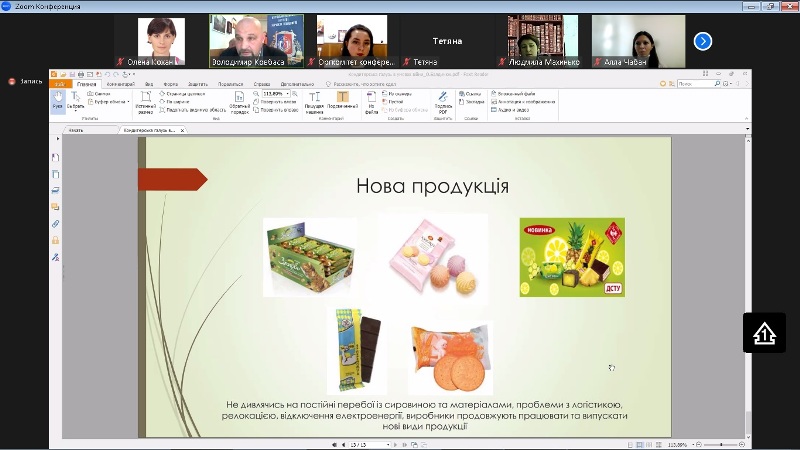Image resolution: width=800 pixels, height=450 pixels.
Task: Switch to the Вид ribbon tab
Action: tap(149, 84)
